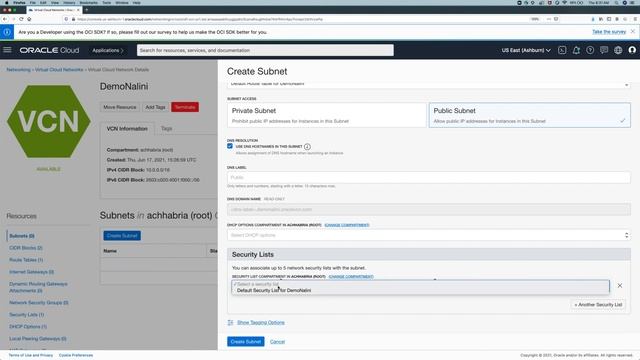640x360 pixels.
Task: Open the help question mark icon
Action: 590,50
